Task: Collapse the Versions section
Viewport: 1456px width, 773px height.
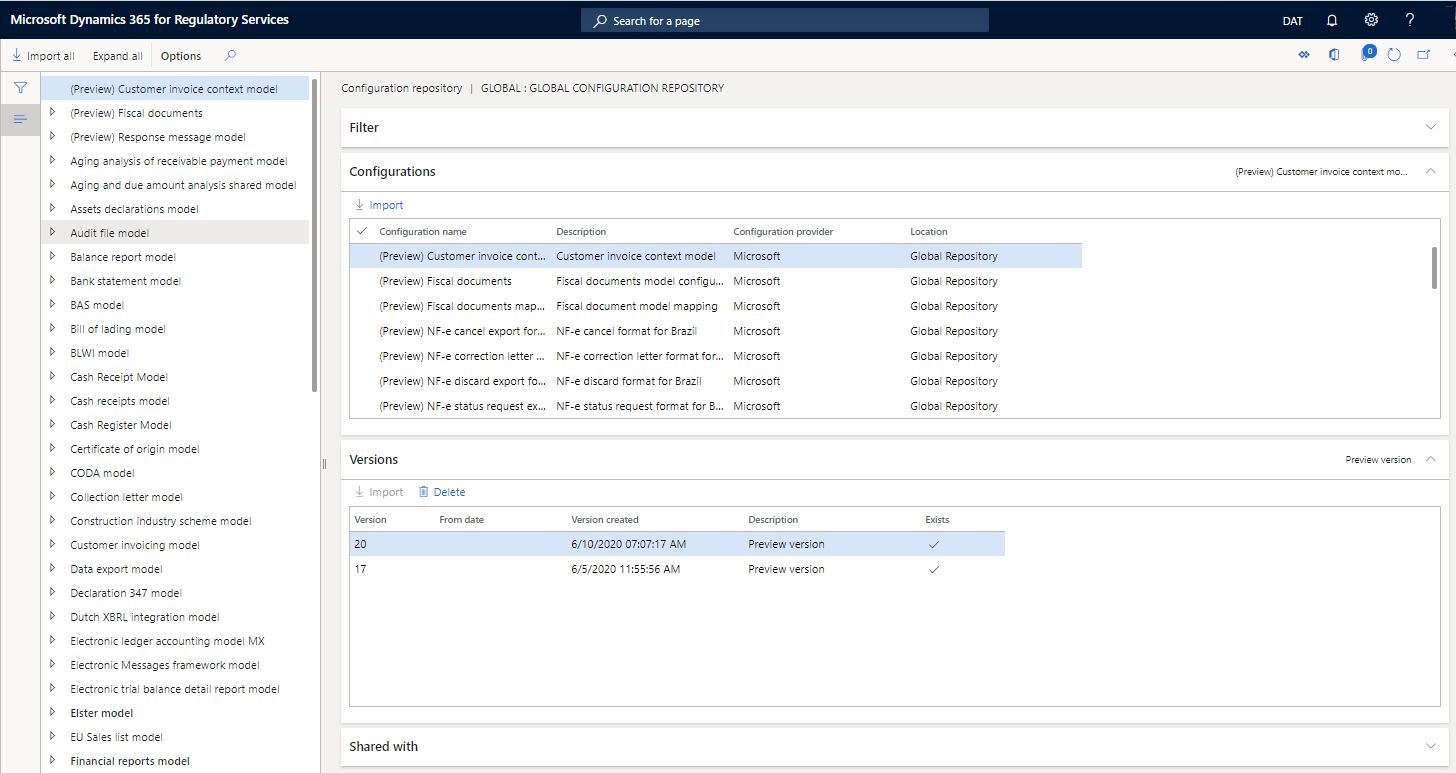Action: [x=1430, y=459]
